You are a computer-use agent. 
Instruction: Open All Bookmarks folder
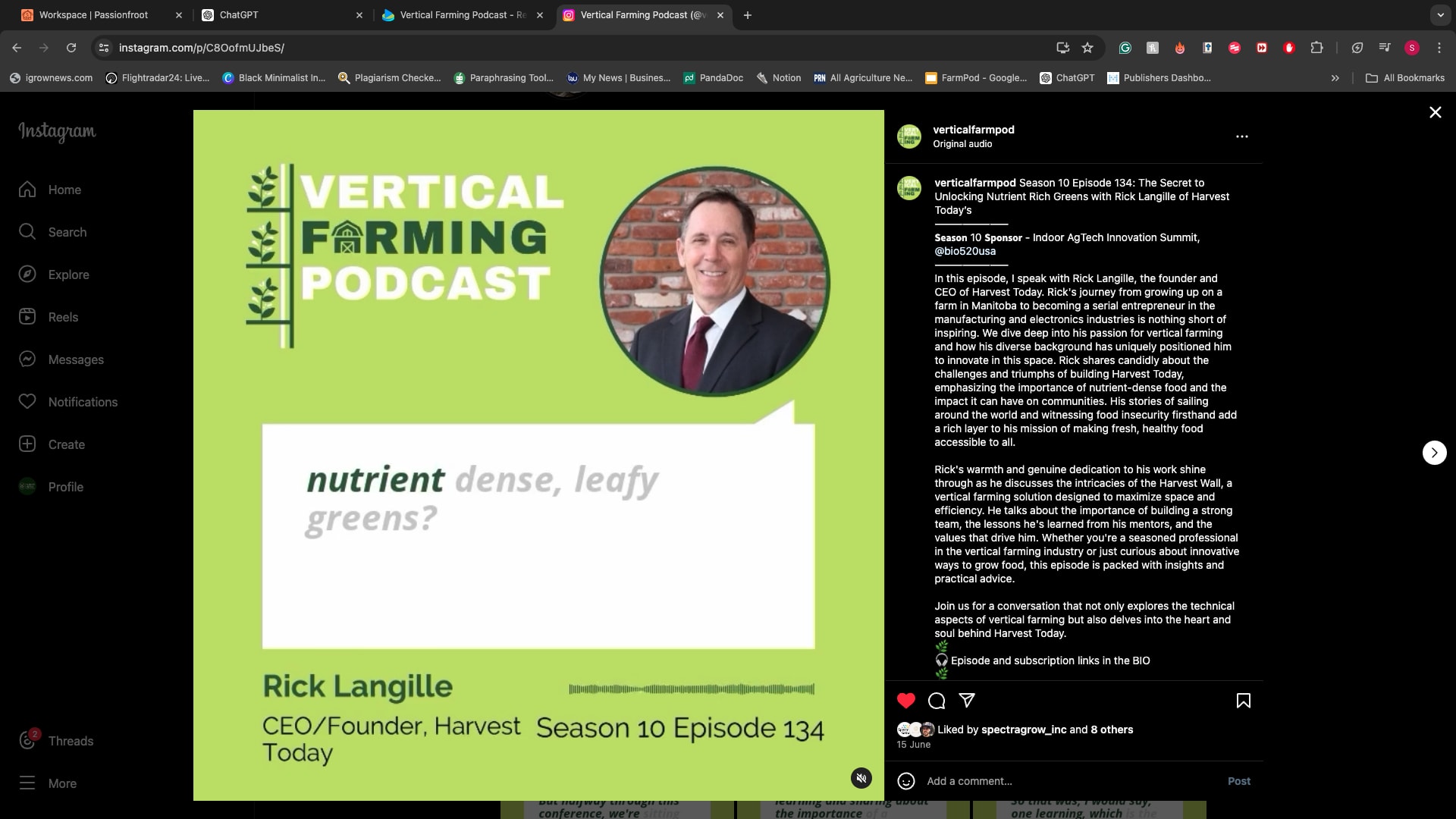[x=1405, y=78]
